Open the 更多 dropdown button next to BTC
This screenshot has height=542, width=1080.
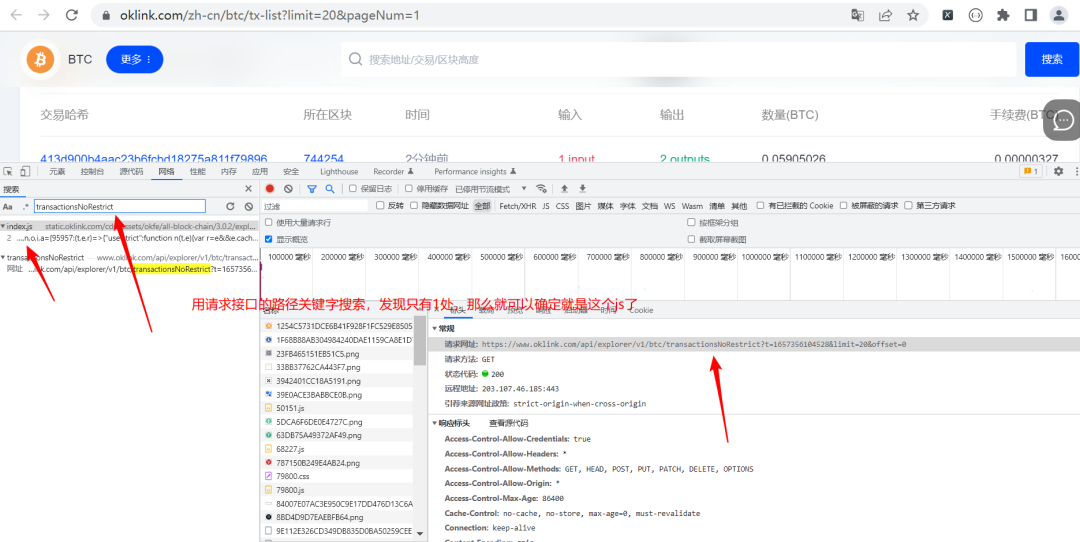click(134, 60)
